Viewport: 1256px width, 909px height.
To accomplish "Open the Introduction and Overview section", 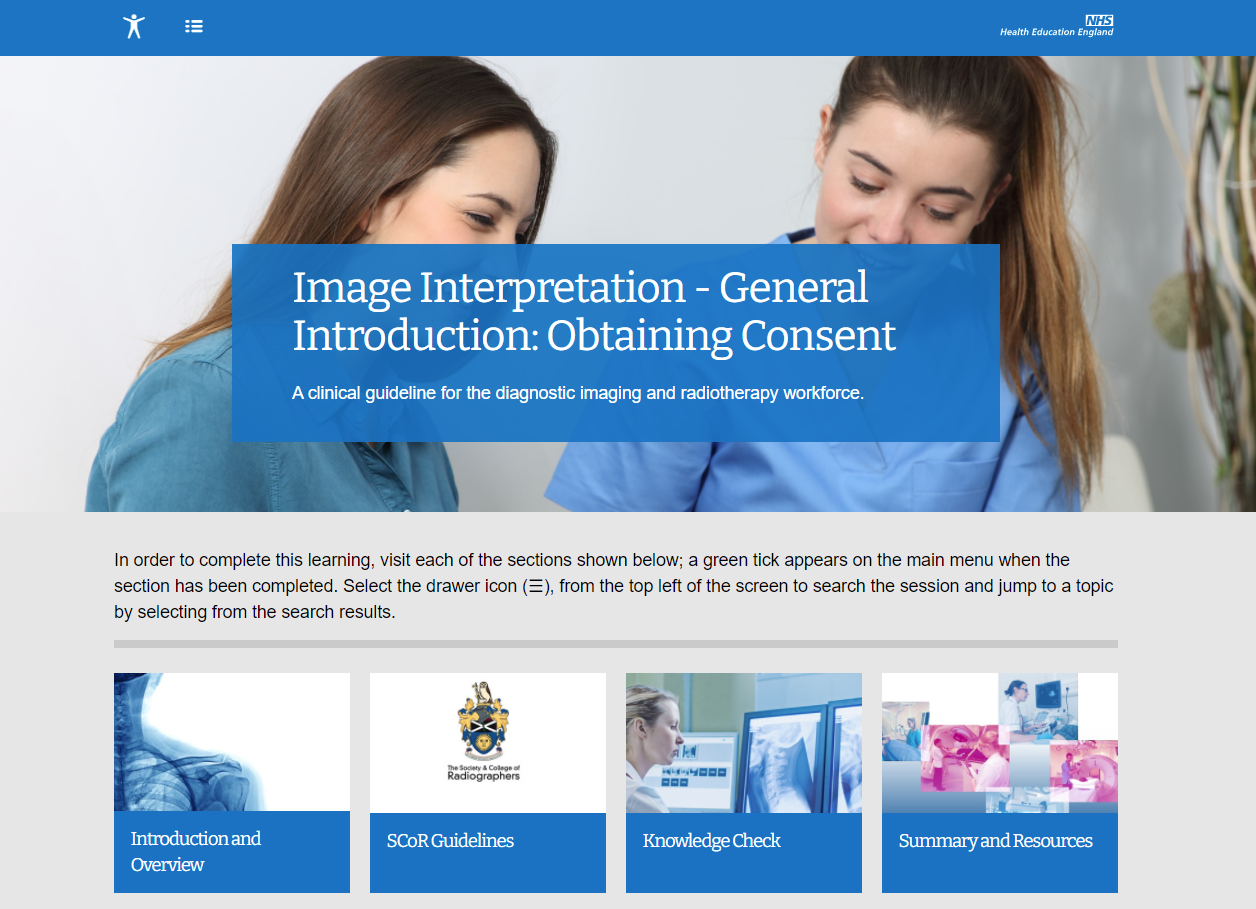I will (196, 851).
